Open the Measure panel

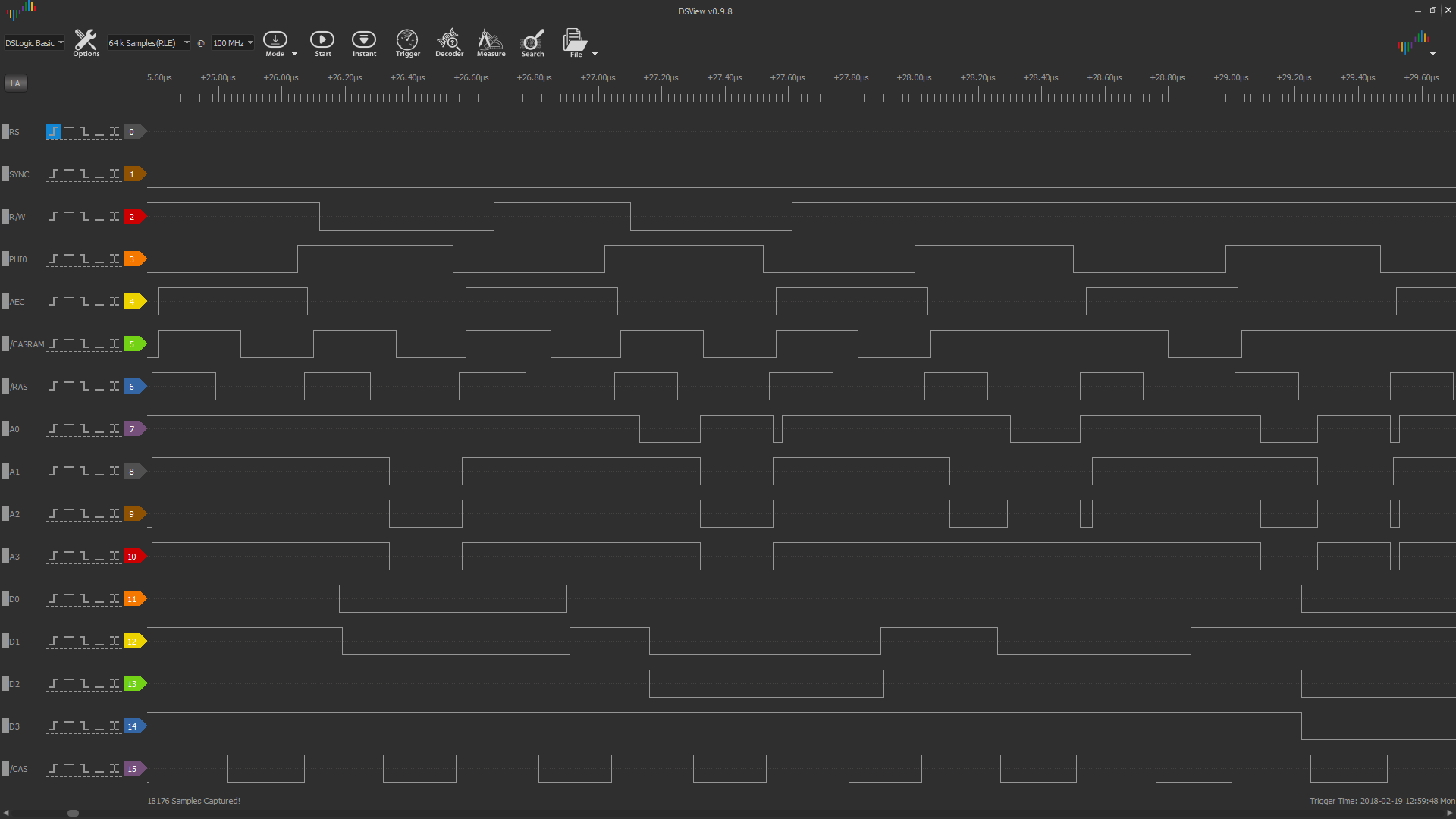coord(491,42)
